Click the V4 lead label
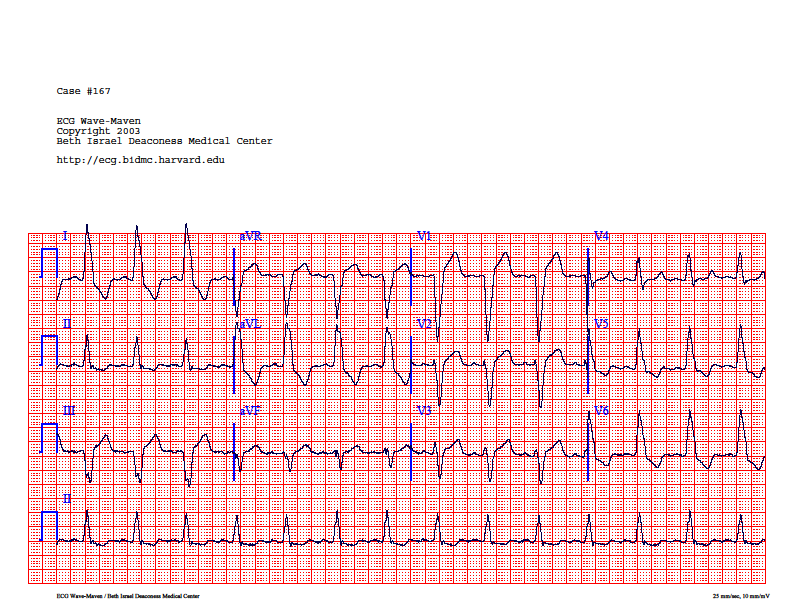 coord(601,236)
